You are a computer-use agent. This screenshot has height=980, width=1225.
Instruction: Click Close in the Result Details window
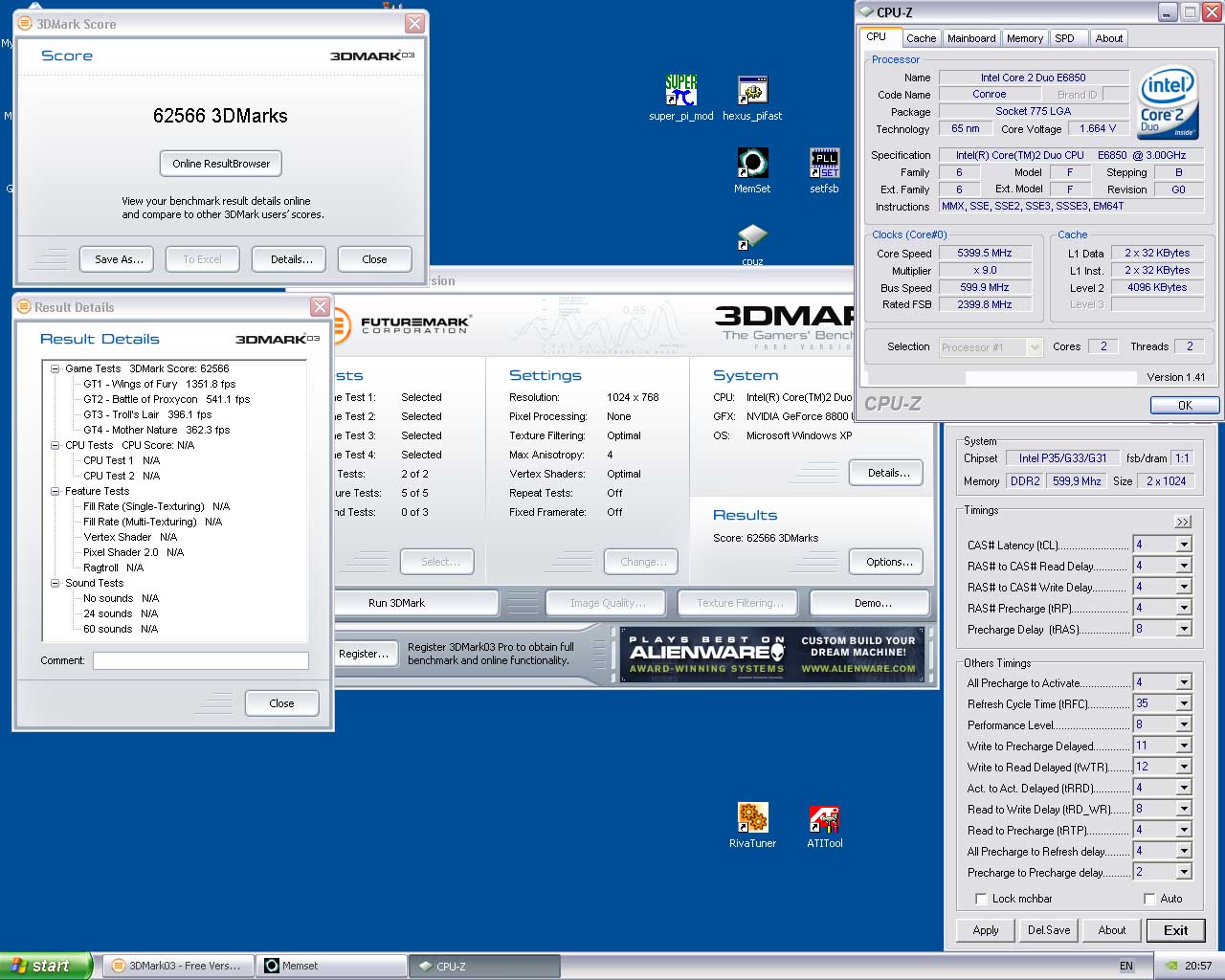coord(281,703)
